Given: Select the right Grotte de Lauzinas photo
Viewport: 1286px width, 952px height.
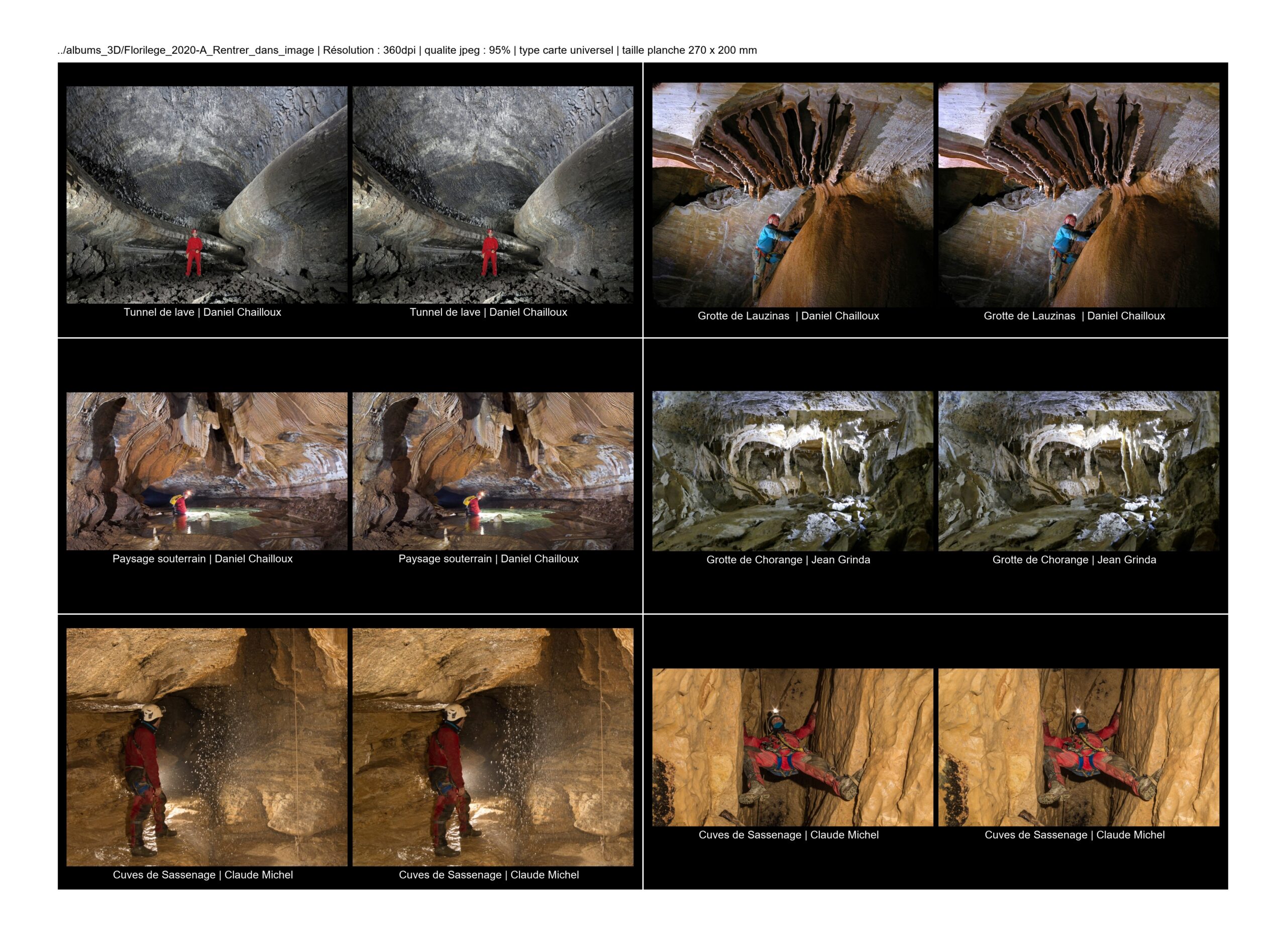Looking at the screenshot, I should pyautogui.click(x=1079, y=195).
